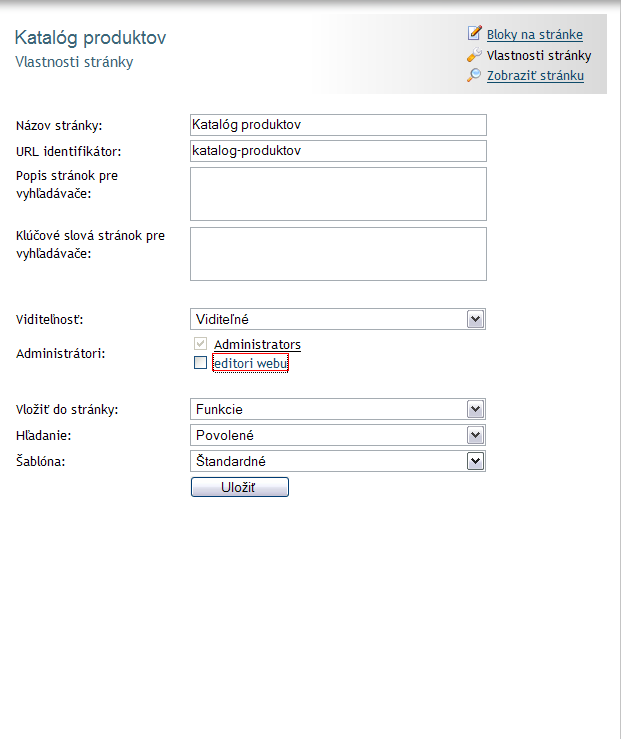Click the Administrators label text
Viewport: 621px width, 739px height.
tap(257, 344)
